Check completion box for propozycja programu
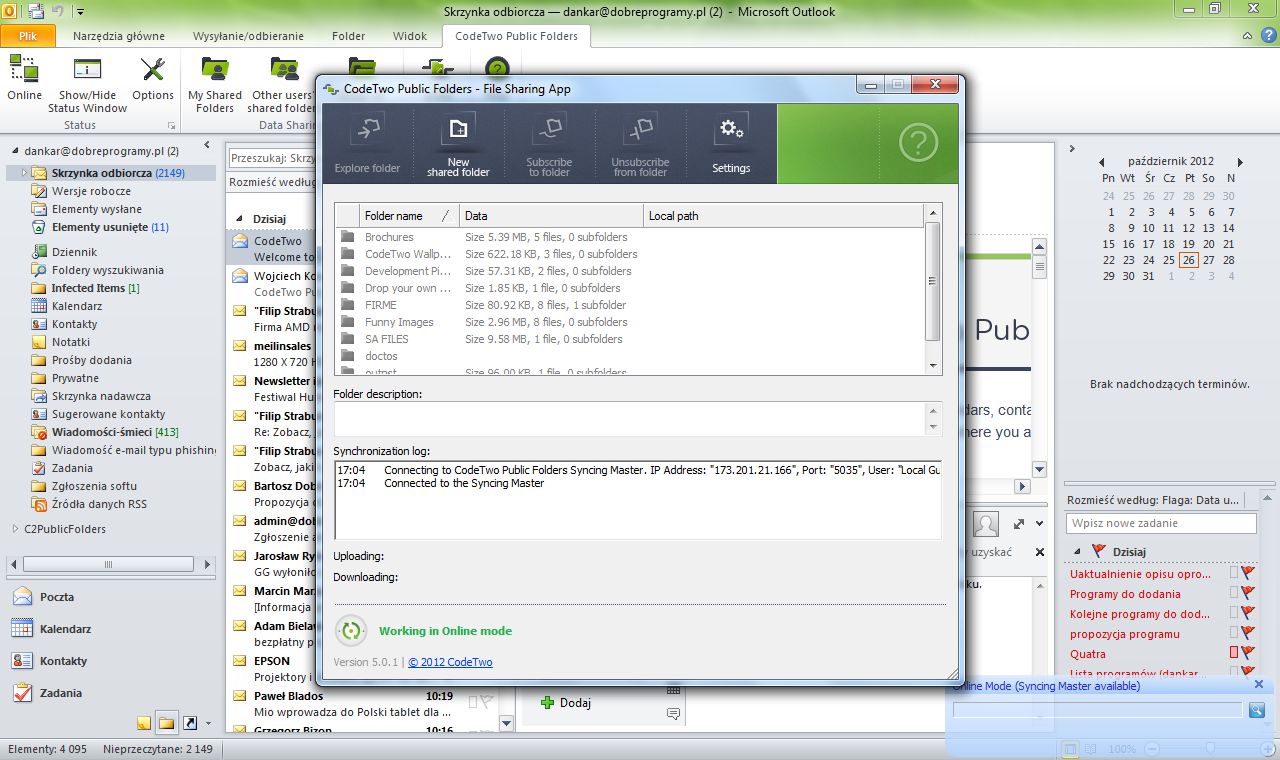Image resolution: width=1280 pixels, height=760 pixels. pyautogui.click(x=1234, y=633)
